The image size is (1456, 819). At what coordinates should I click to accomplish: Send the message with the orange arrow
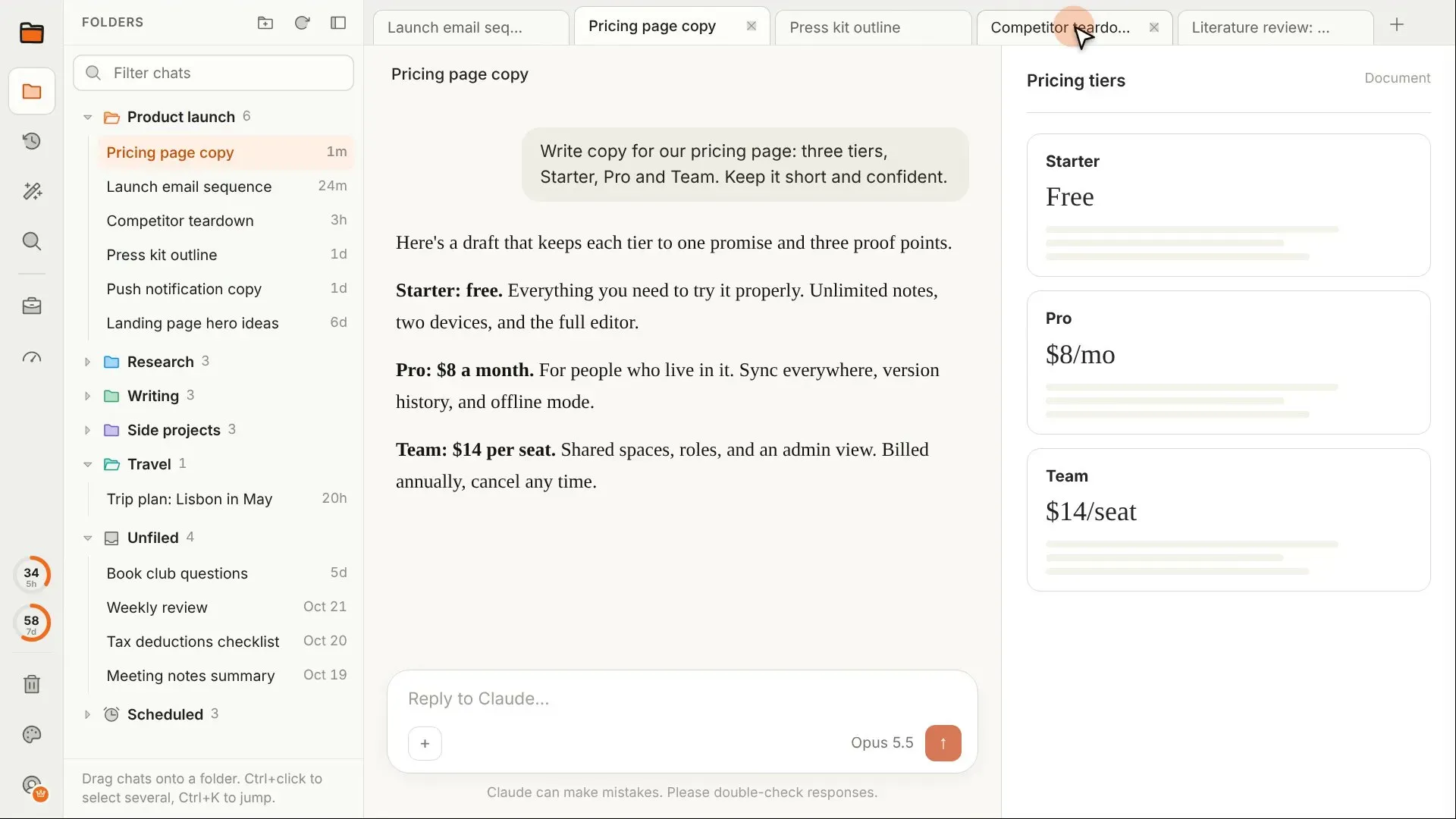tap(943, 743)
